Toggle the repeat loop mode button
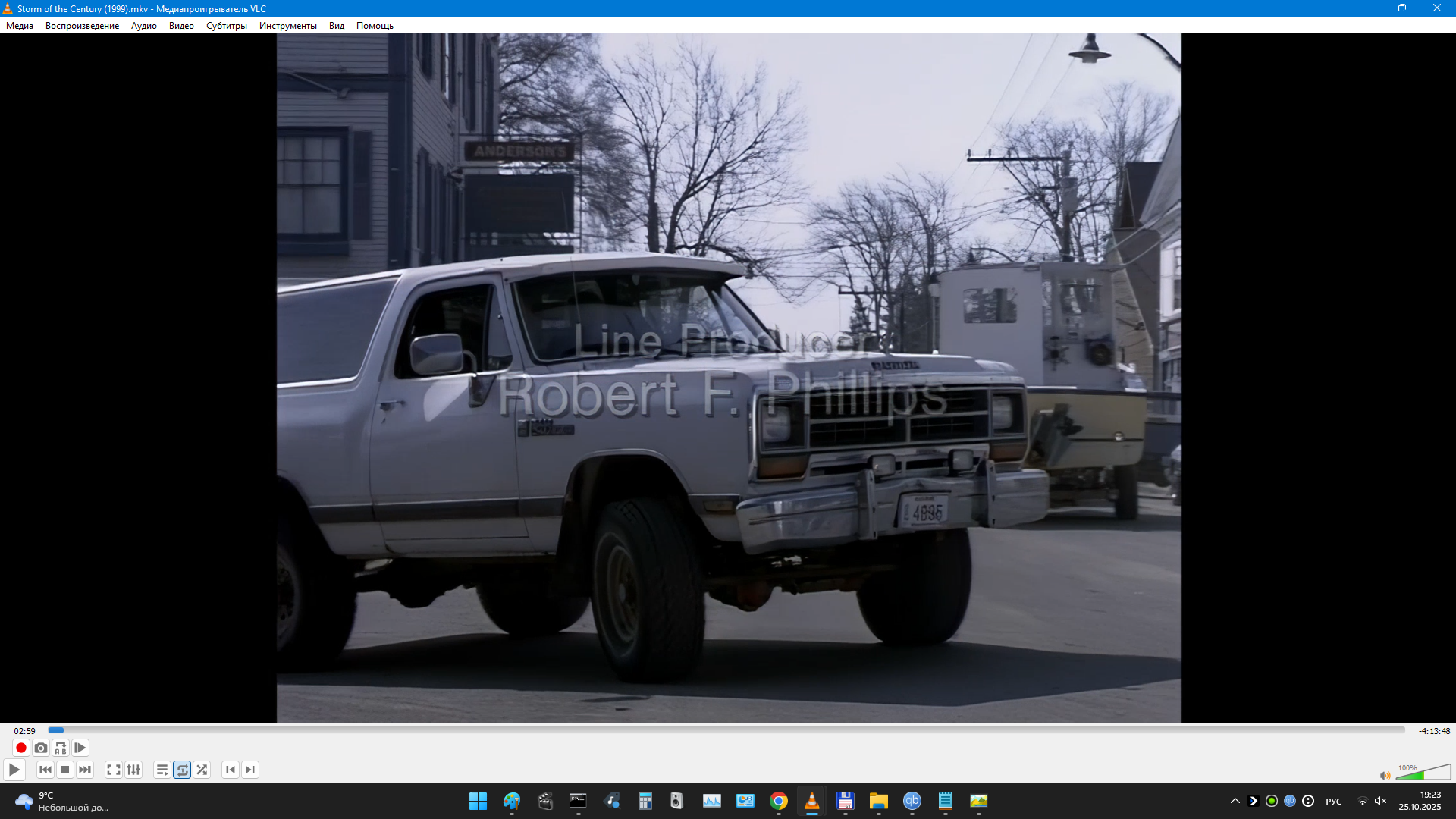This screenshot has width=1456, height=819. point(182,770)
